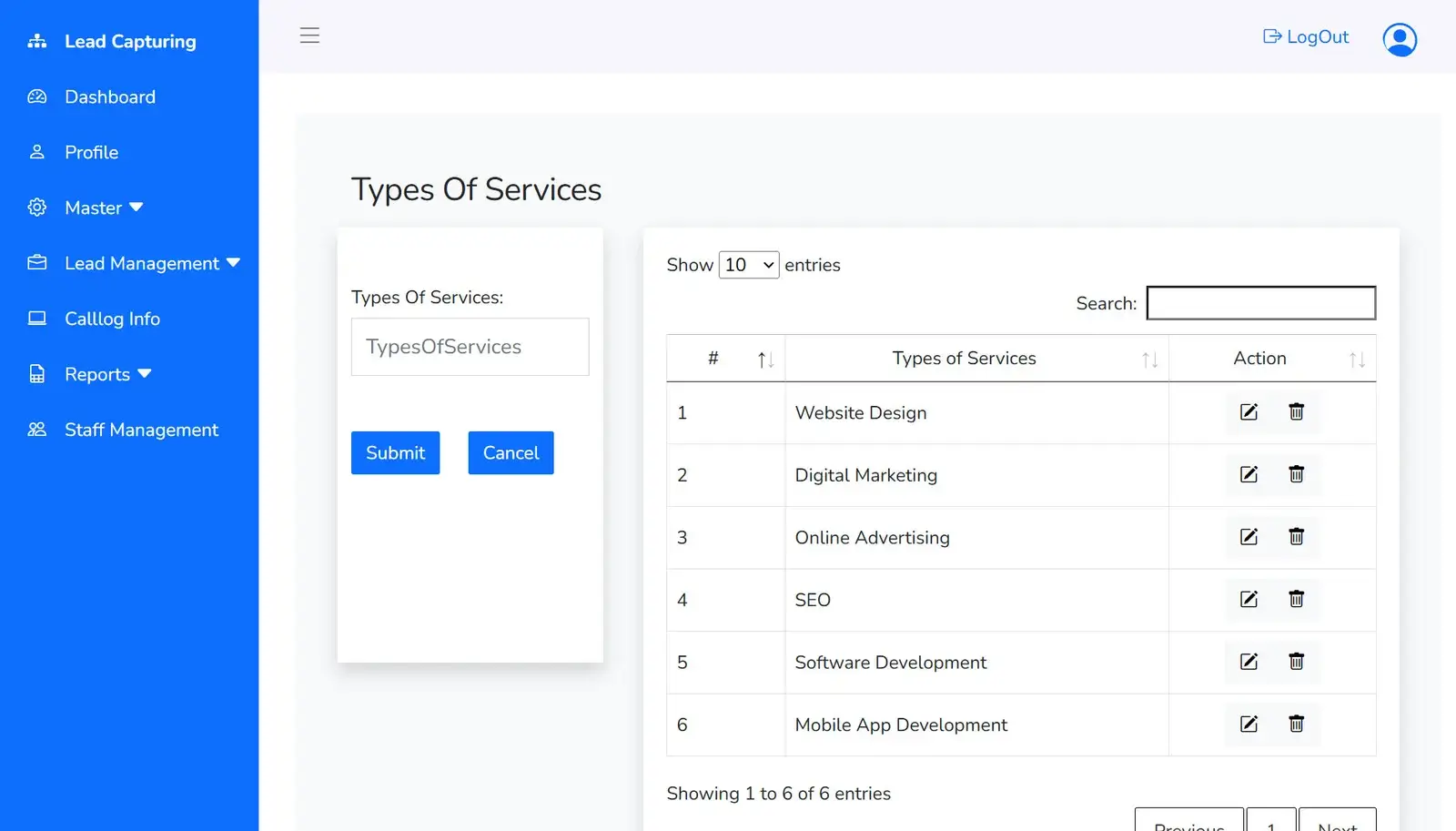
Task: Expand the Lead Management sidebar menu
Action: (x=135, y=263)
